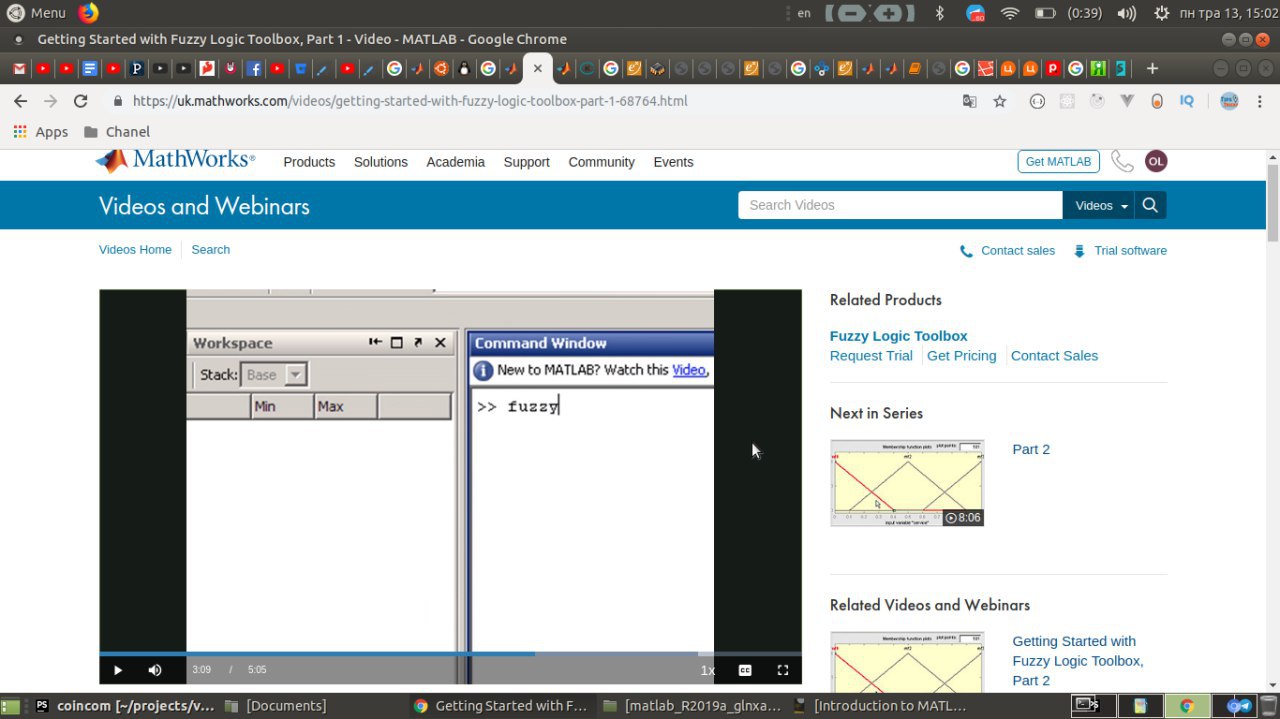Screen dimensions: 1280x719
Task: Open the Support menu
Action: pos(526,162)
